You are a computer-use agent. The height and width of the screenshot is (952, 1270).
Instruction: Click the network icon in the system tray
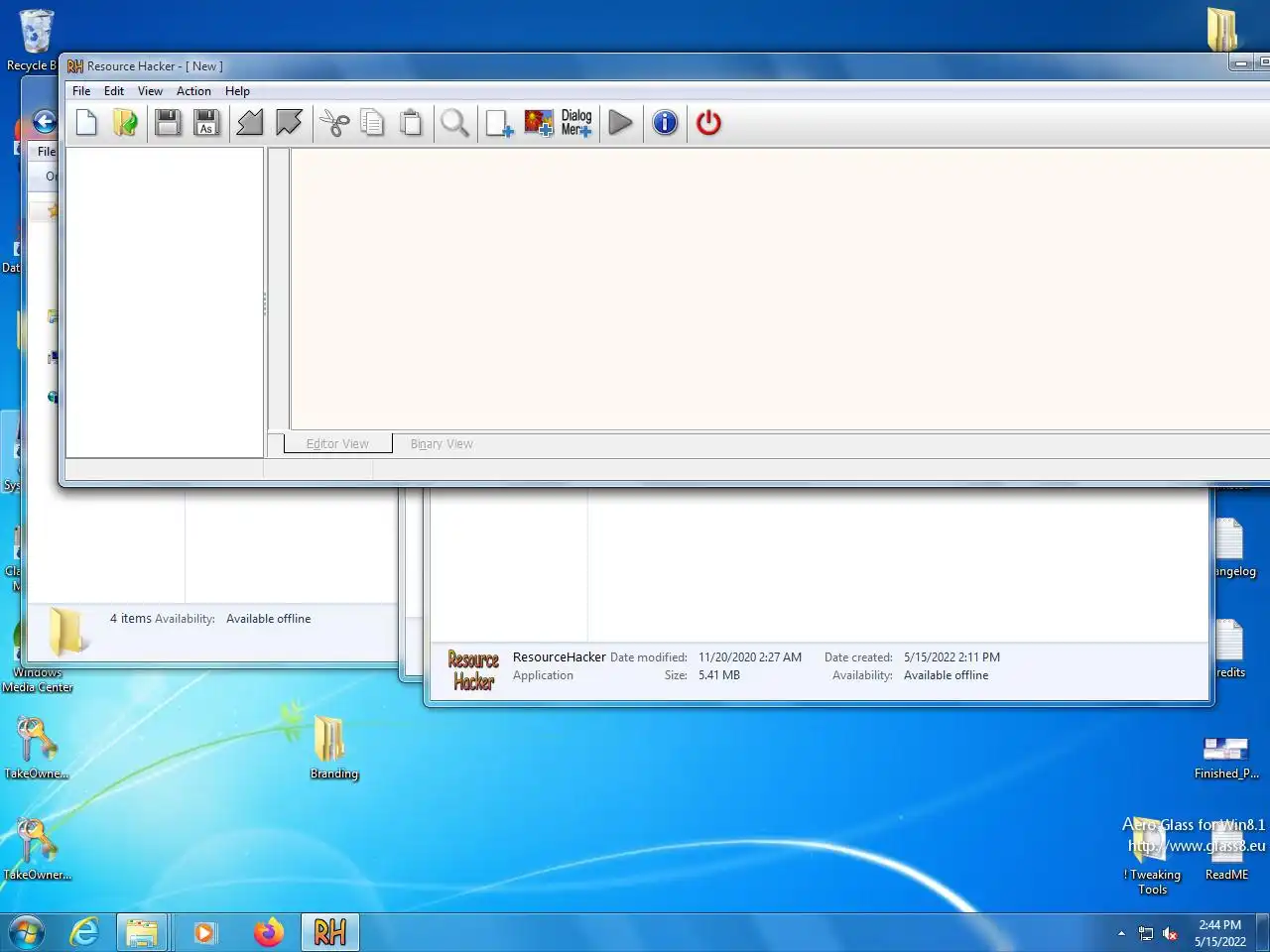1146,933
